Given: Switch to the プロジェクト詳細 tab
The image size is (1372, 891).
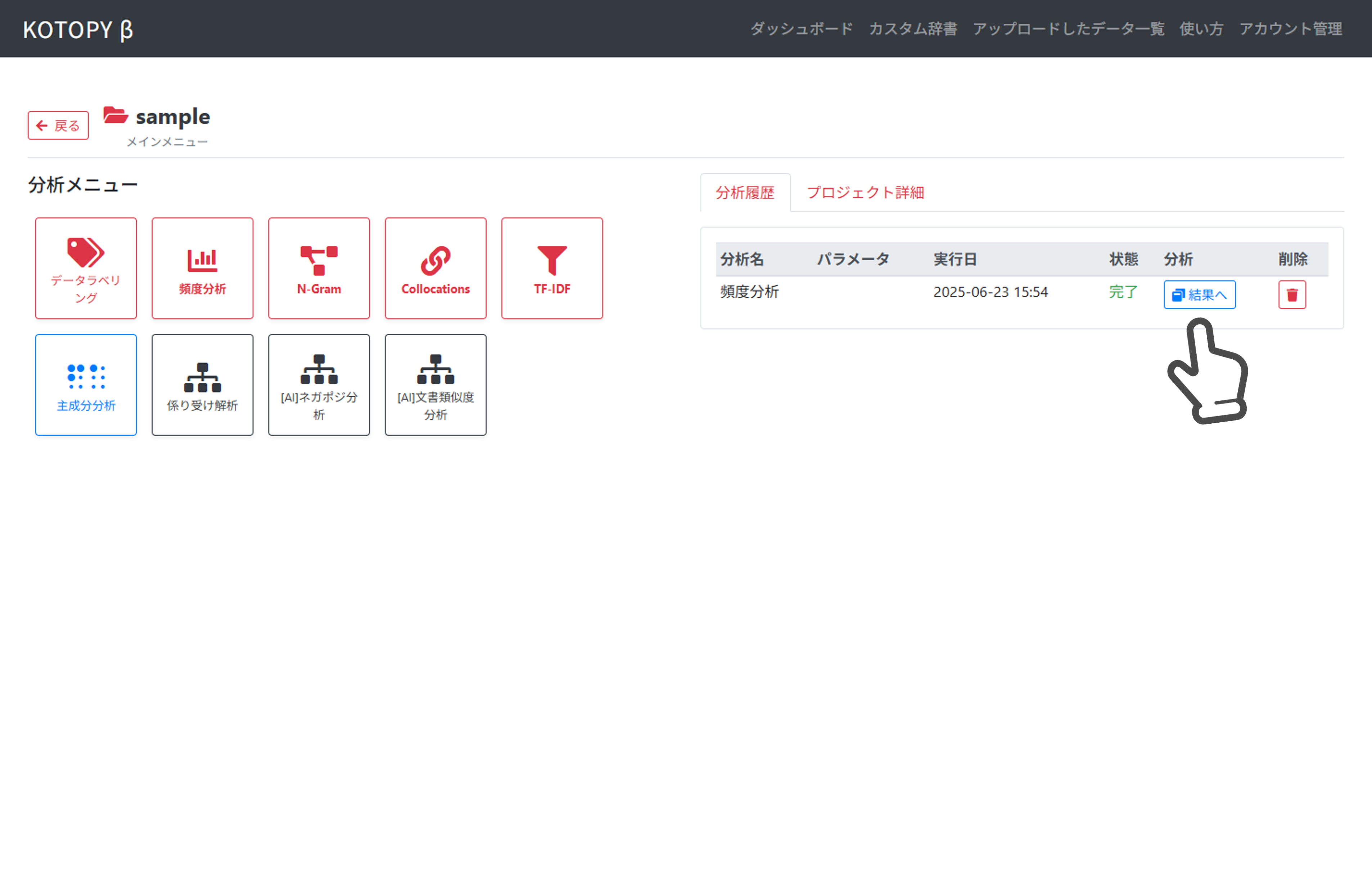Looking at the screenshot, I should pos(865,193).
